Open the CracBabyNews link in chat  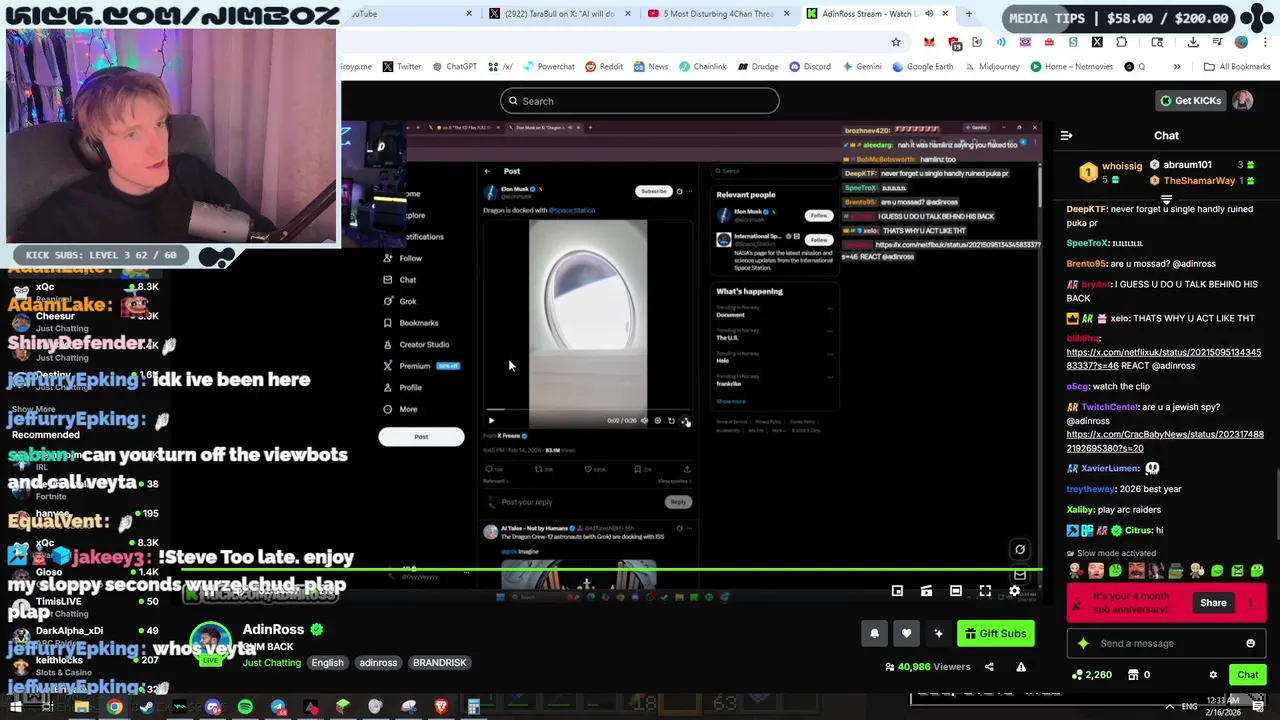pyautogui.click(x=1164, y=442)
